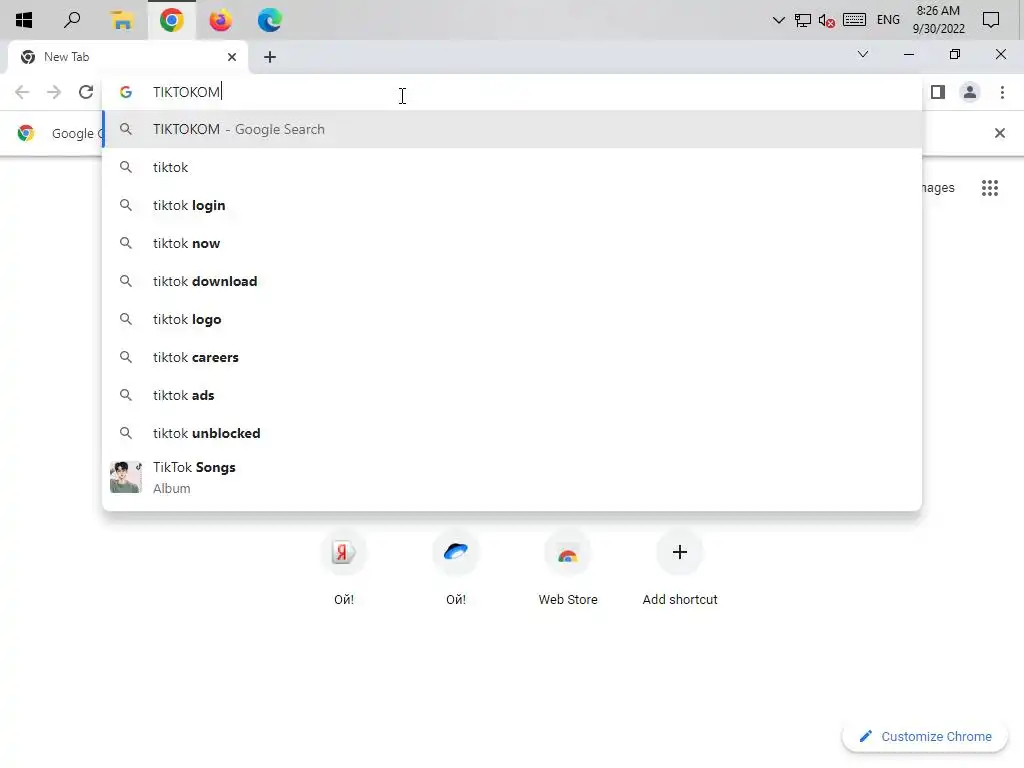This screenshot has width=1024, height=768.
Task: Open the Yandex 'Ой!' shortcut
Action: coord(344,567)
